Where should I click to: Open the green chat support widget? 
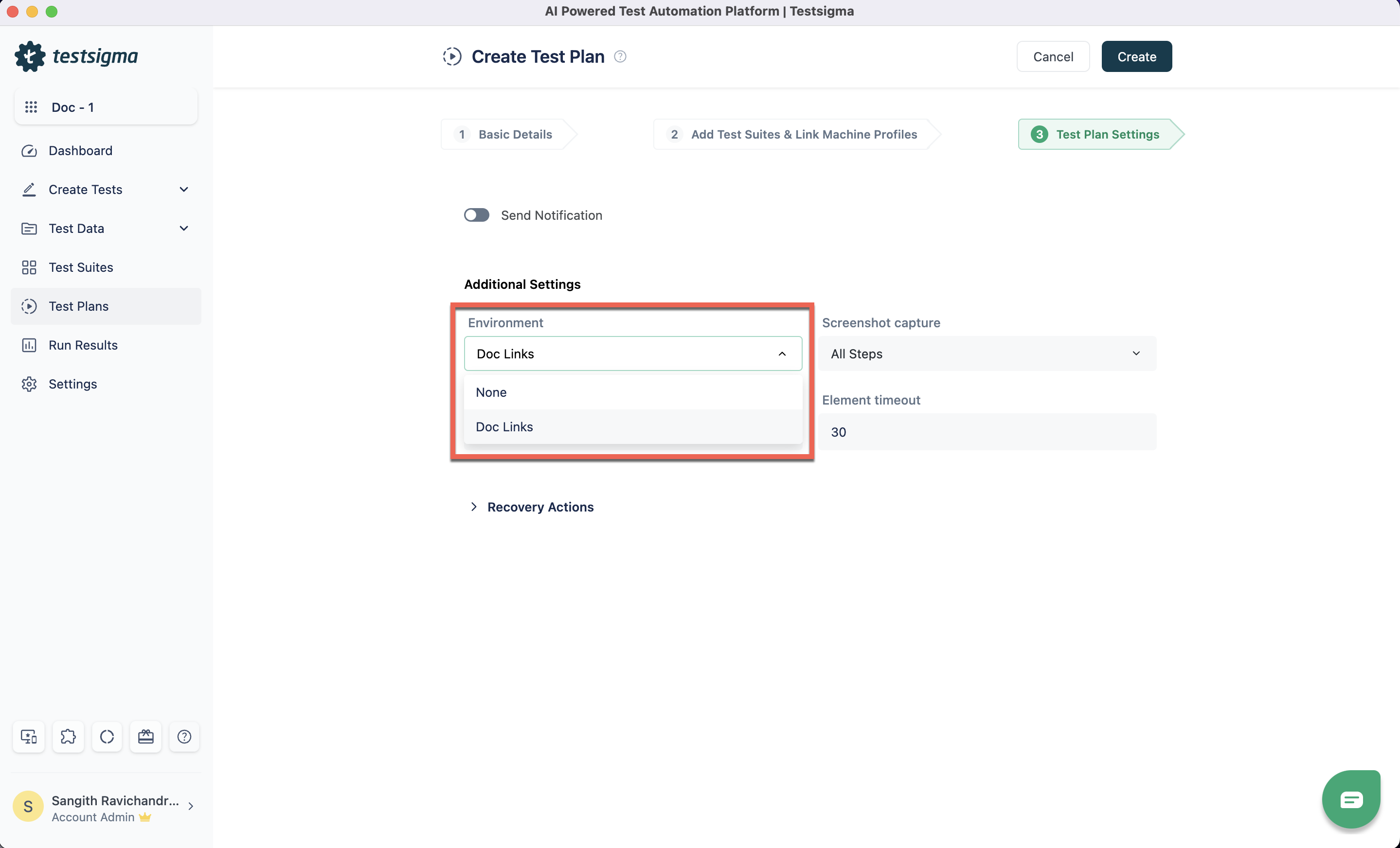coord(1350,799)
